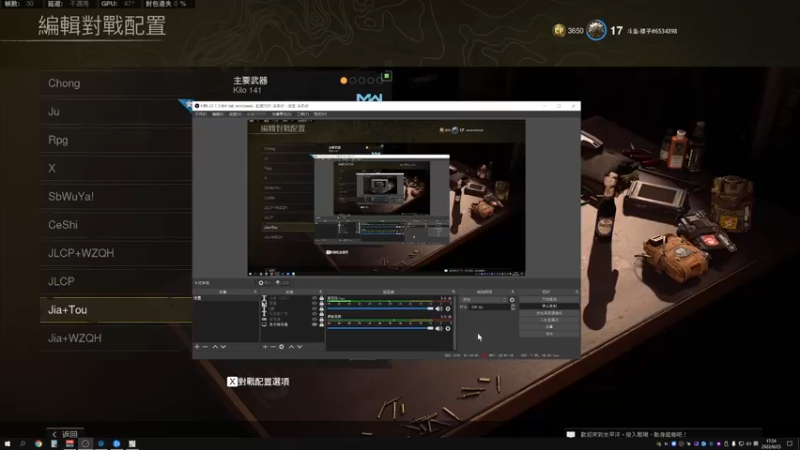800x450 pixels.
Task: Open source properties gear in Sources toolbar
Action: (x=281, y=347)
